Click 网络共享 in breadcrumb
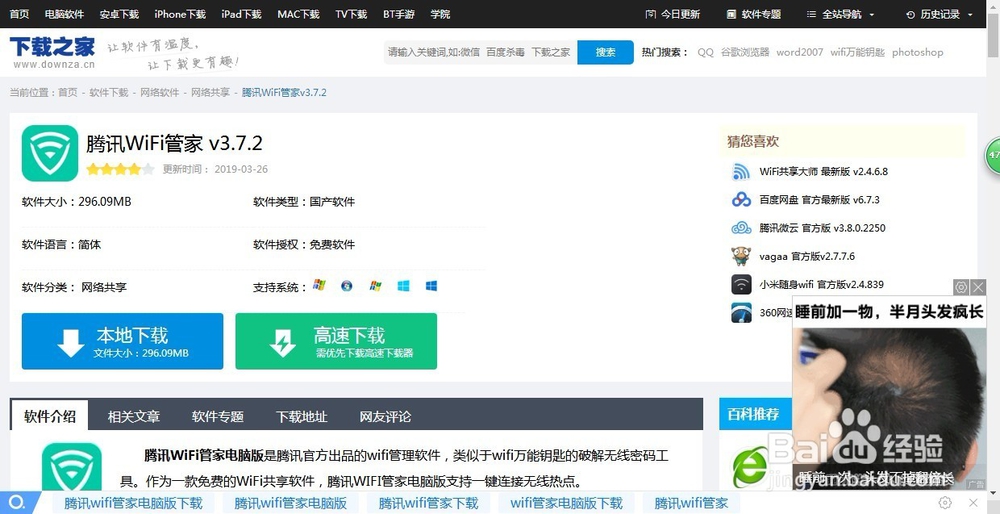Image resolution: width=1000 pixels, height=514 pixels. [210, 92]
